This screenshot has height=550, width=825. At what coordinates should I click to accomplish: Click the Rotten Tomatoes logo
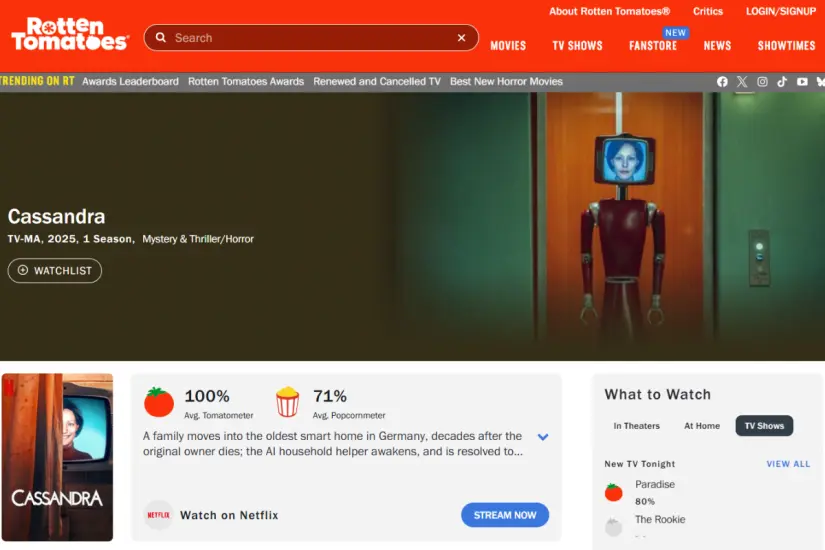click(69, 34)
